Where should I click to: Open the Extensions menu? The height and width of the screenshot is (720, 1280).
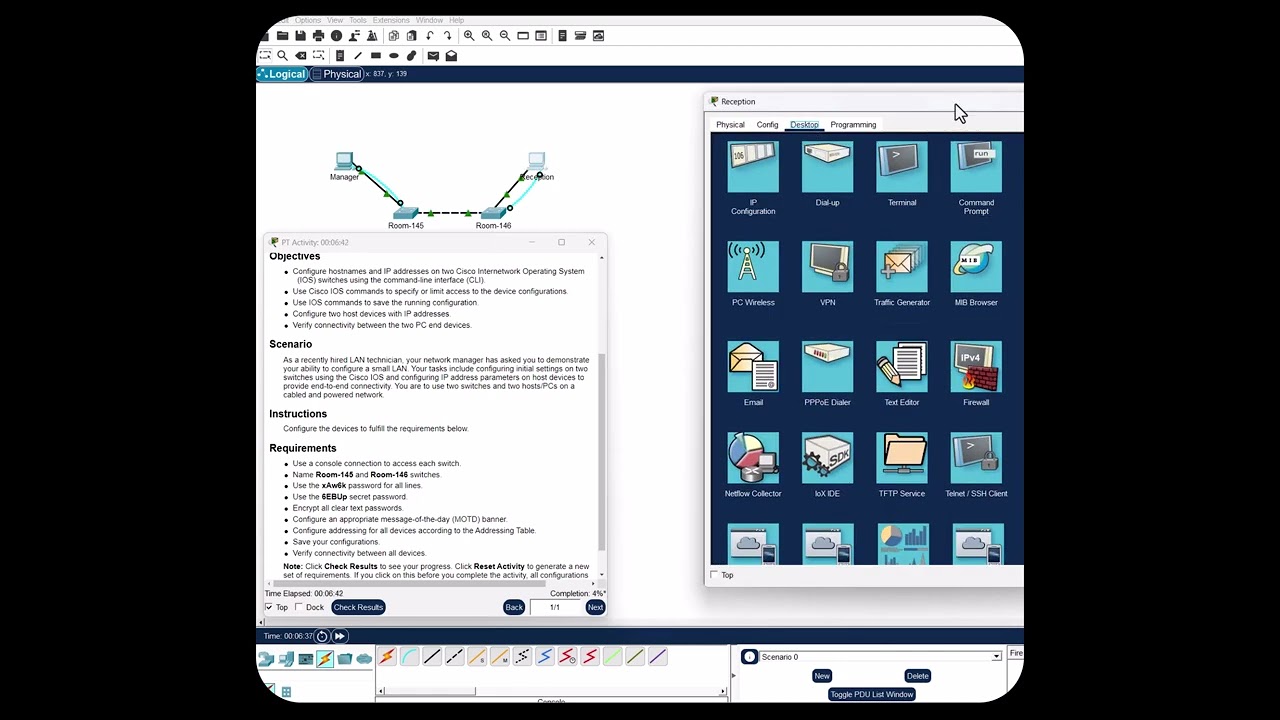[x=391, y=20]
